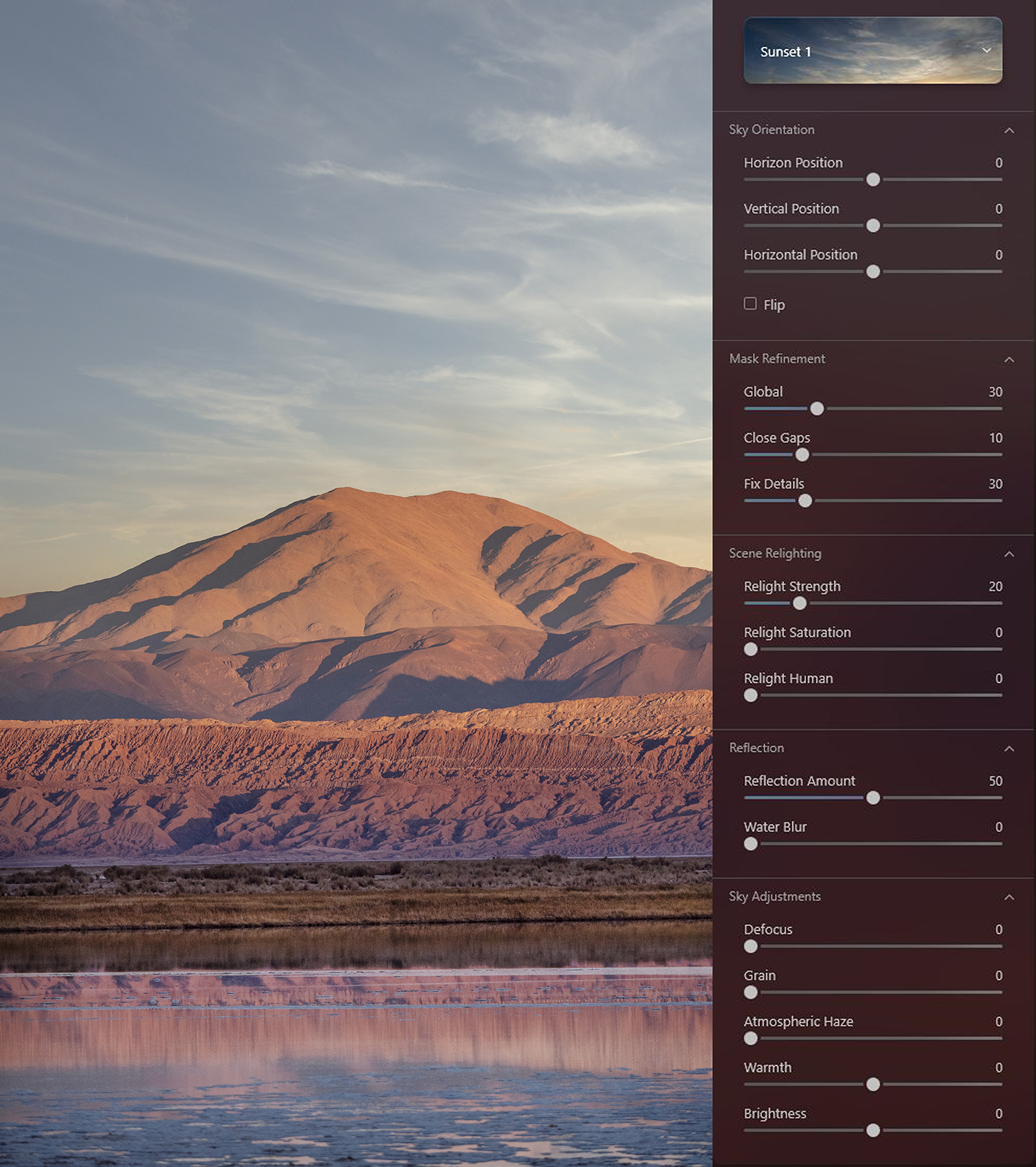The image size is (1036, 1167).
Task: Click the Relight Human label
Action: pos(788,679)
